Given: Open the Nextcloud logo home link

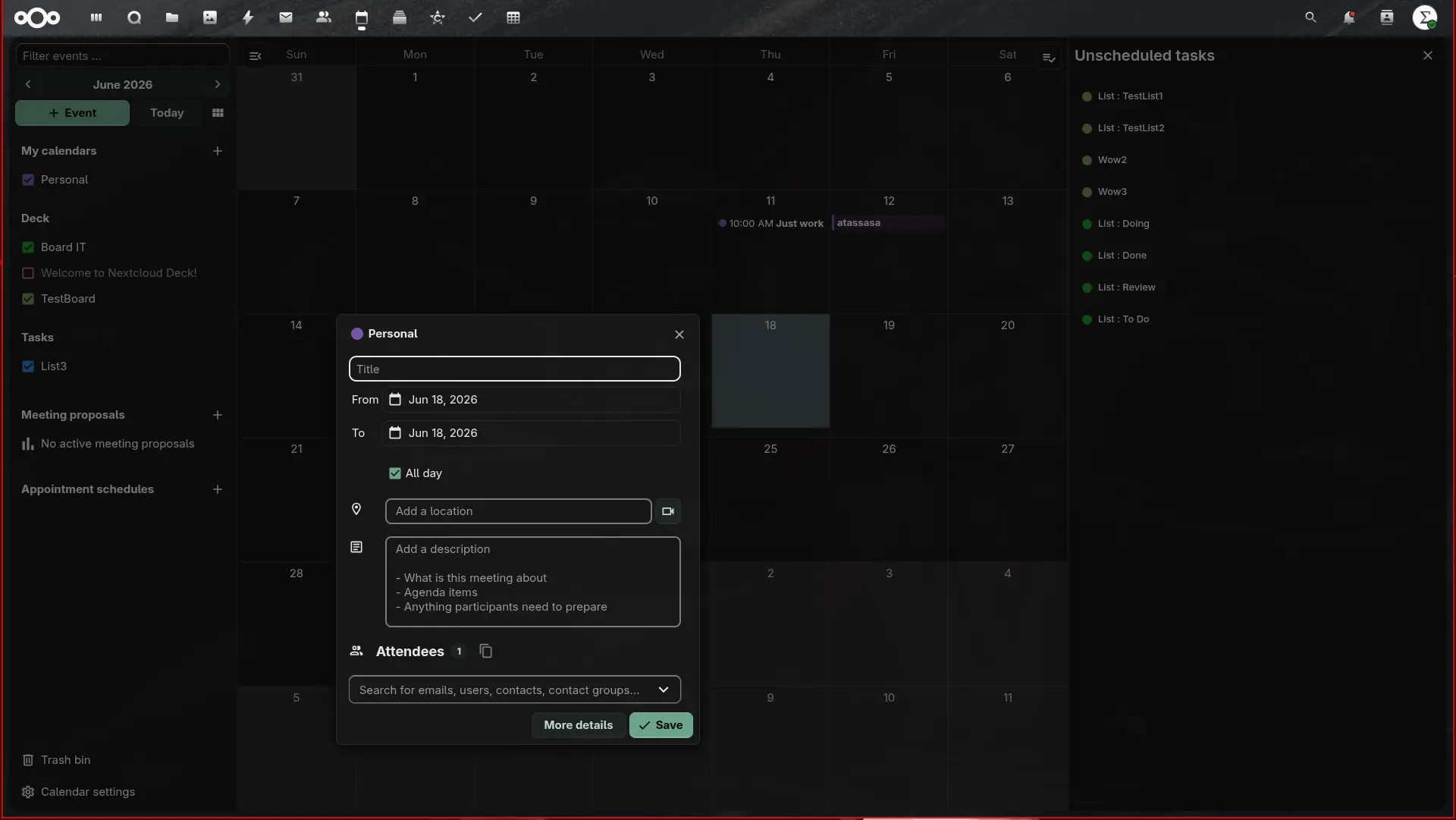Looking at the screenshot, I should [37, 17].
